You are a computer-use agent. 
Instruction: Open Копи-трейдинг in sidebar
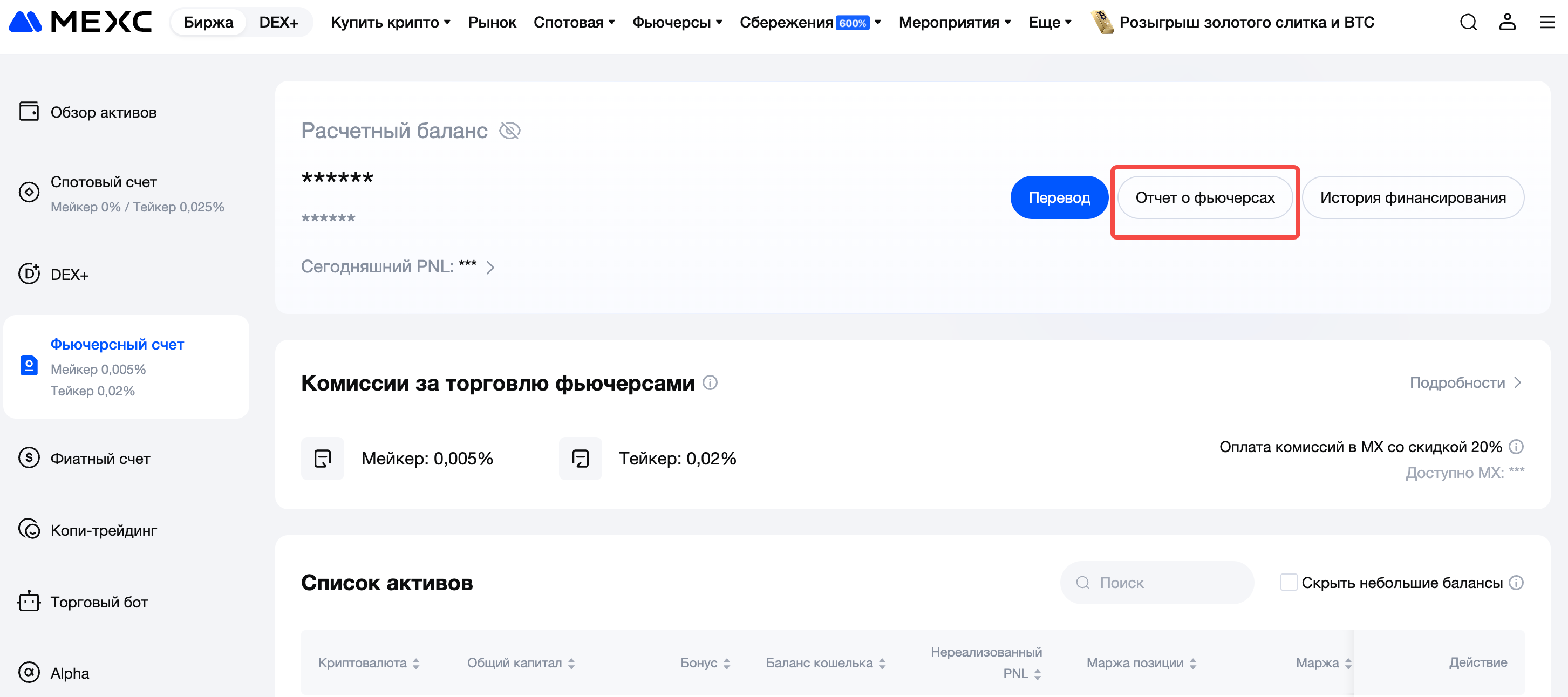click(104, 530)
